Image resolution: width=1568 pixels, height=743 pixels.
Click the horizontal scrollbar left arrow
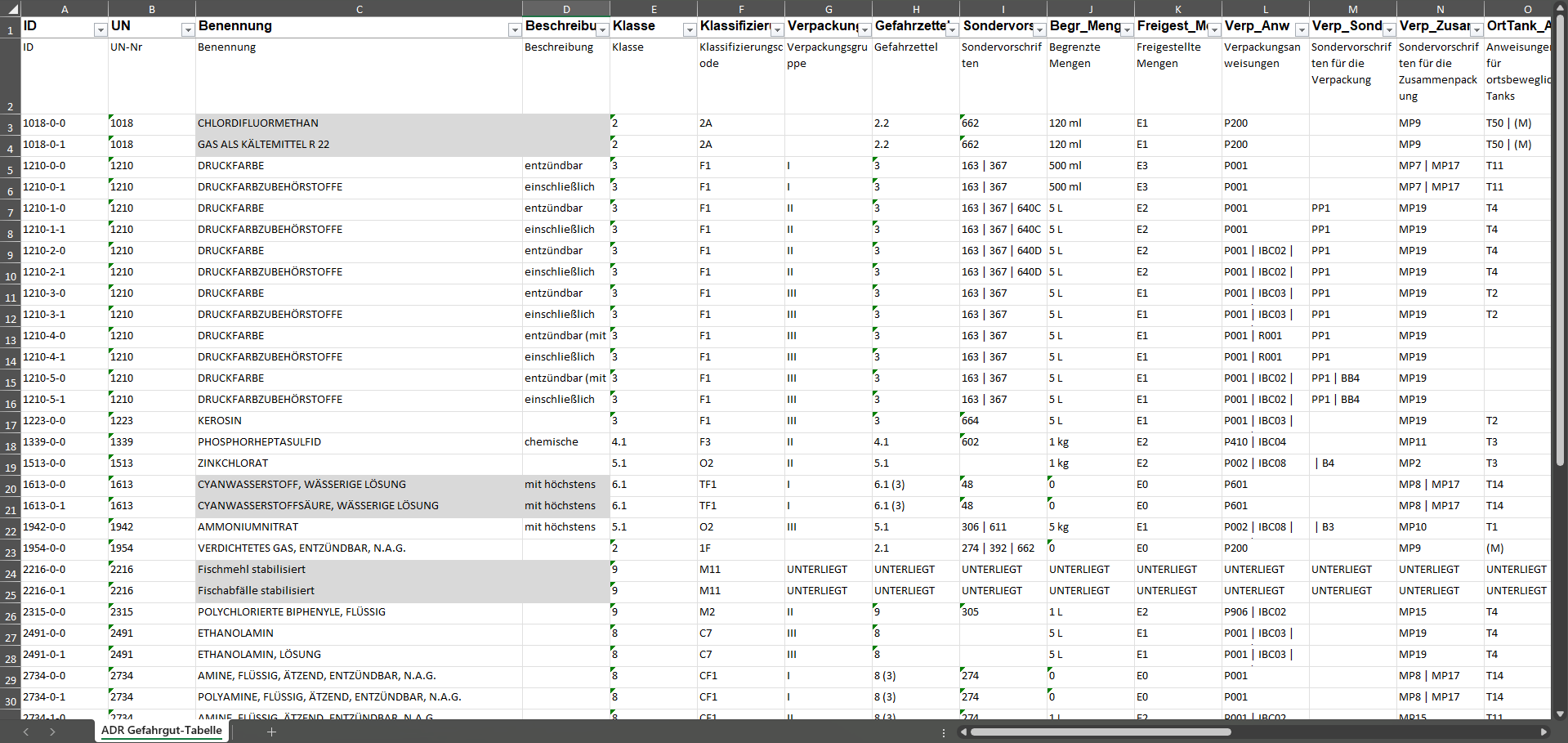(x=964, y=732)
